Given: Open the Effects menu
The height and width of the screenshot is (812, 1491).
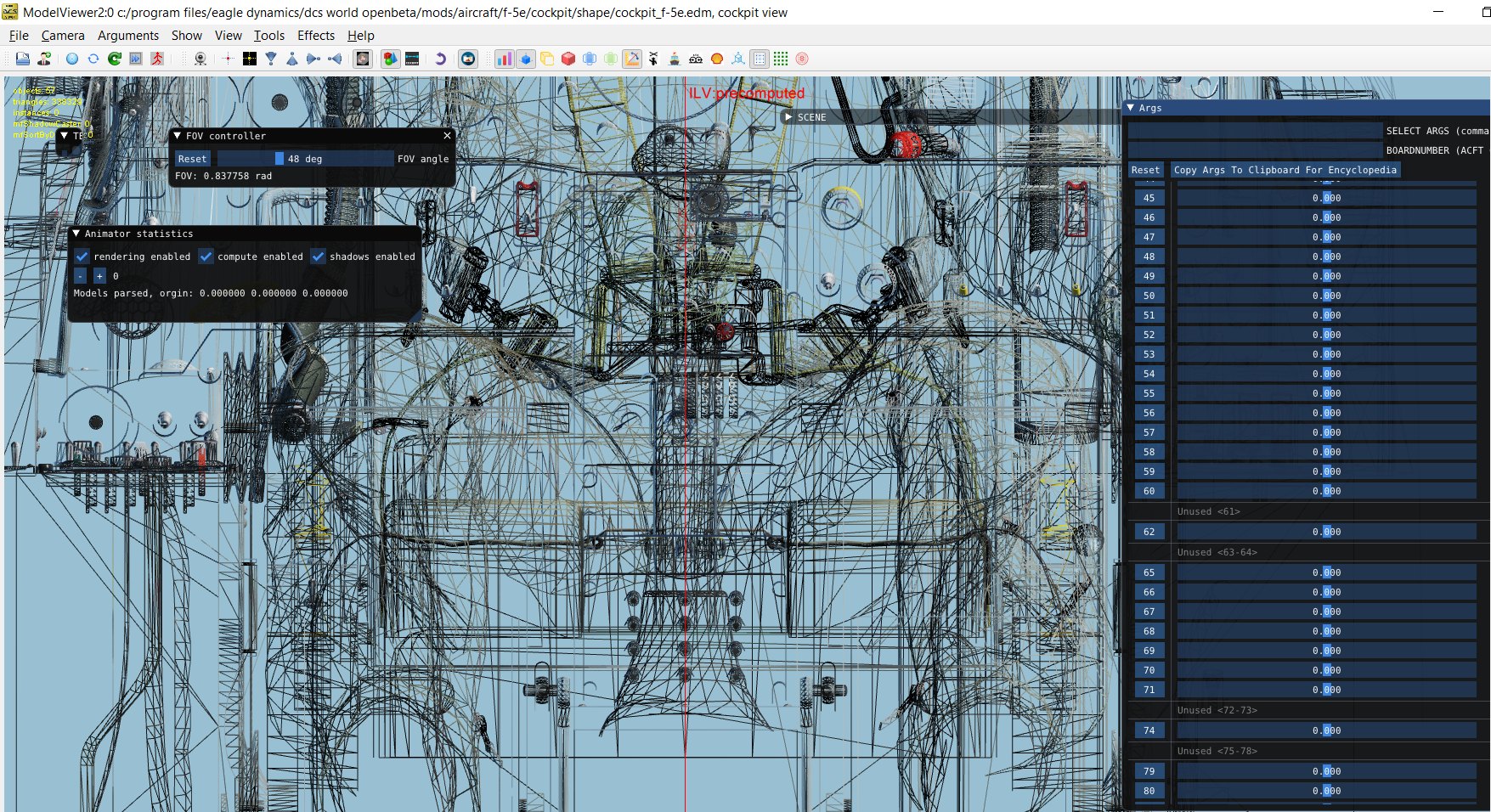Looking at the screenshot, I should pos(316,35).
